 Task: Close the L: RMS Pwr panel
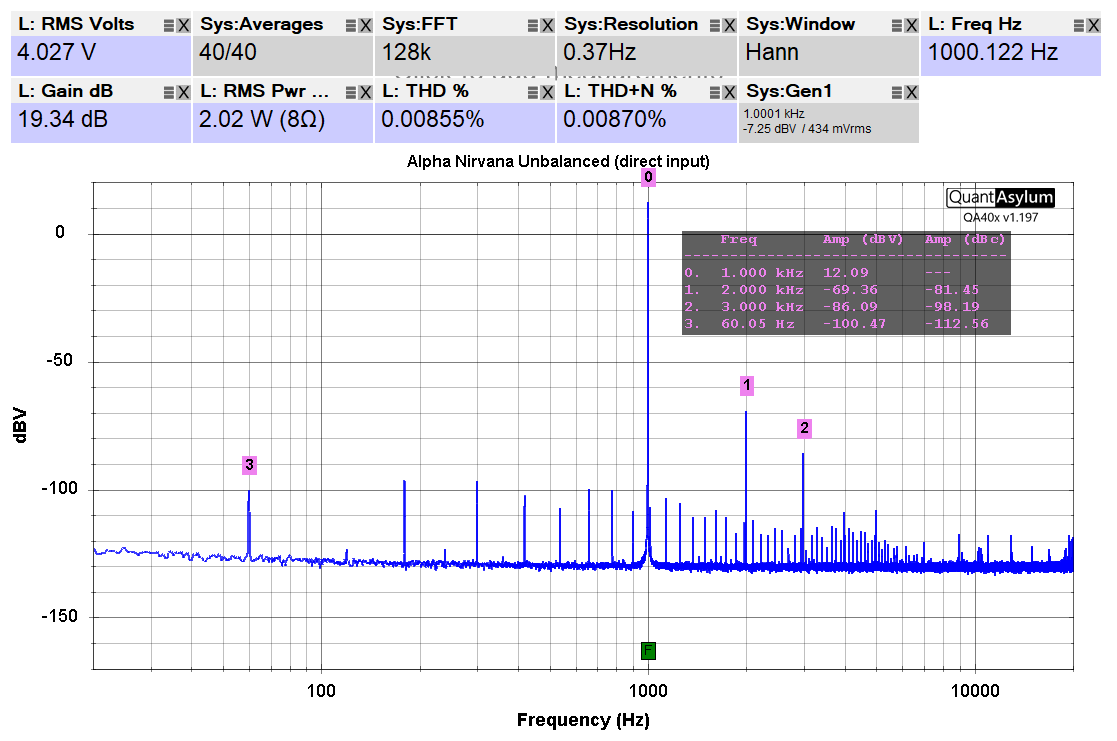[x=365, y=93]
